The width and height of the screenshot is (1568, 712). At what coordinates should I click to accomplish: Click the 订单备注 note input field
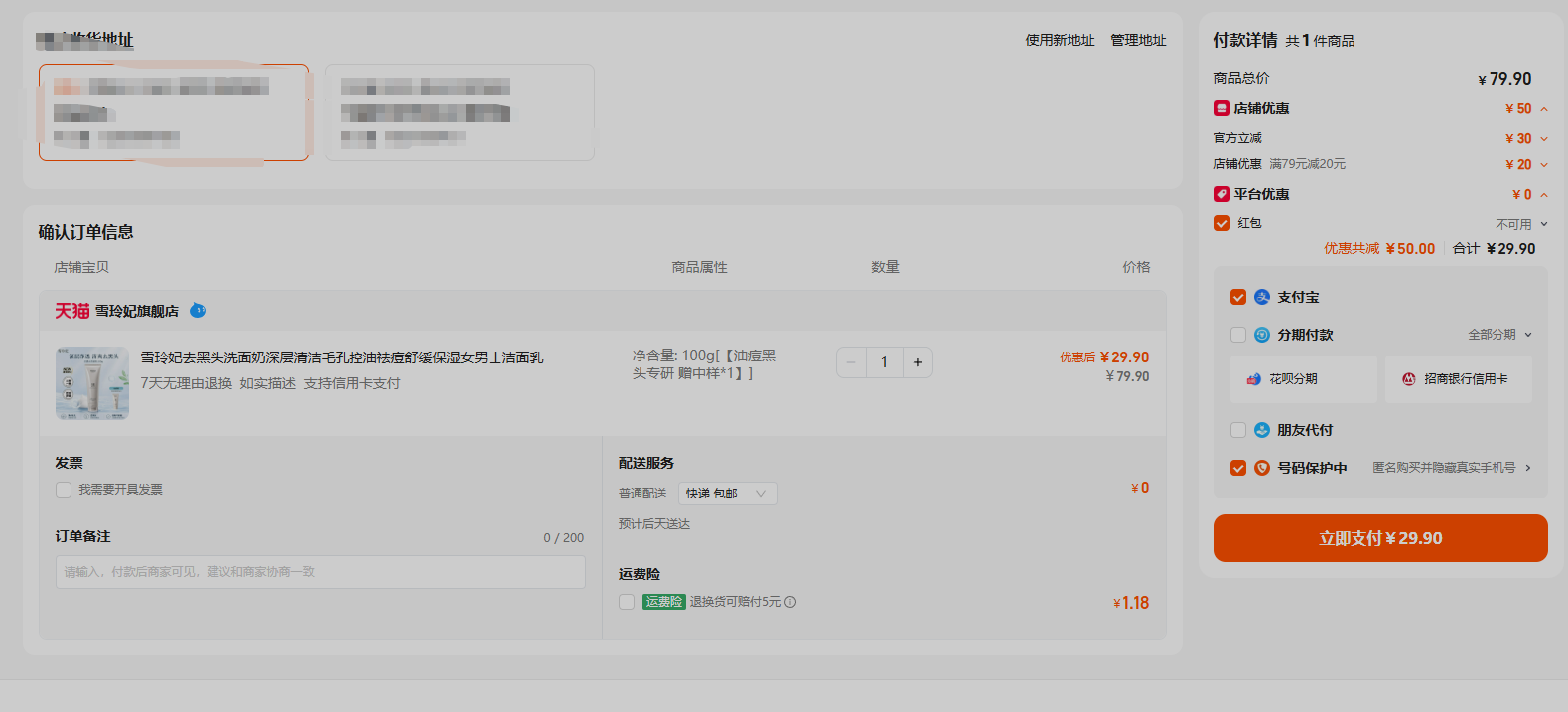click(x=321, y=572)
